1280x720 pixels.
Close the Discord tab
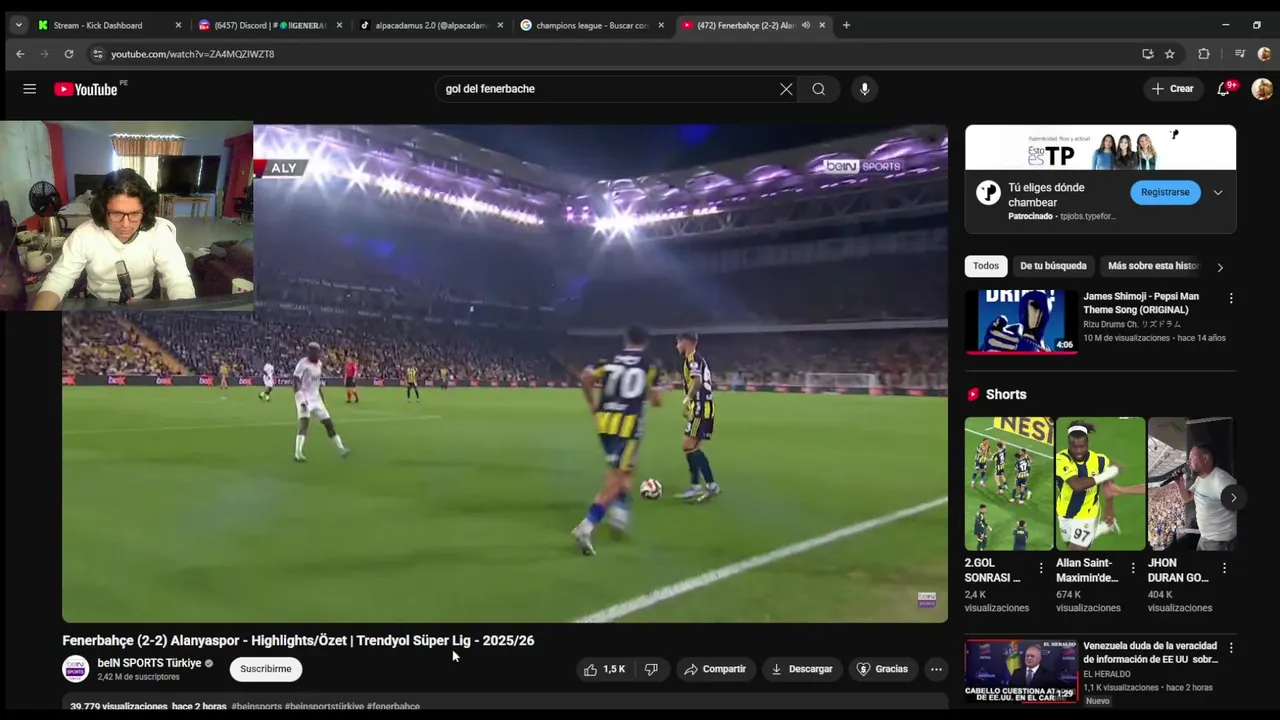[339, 25]
